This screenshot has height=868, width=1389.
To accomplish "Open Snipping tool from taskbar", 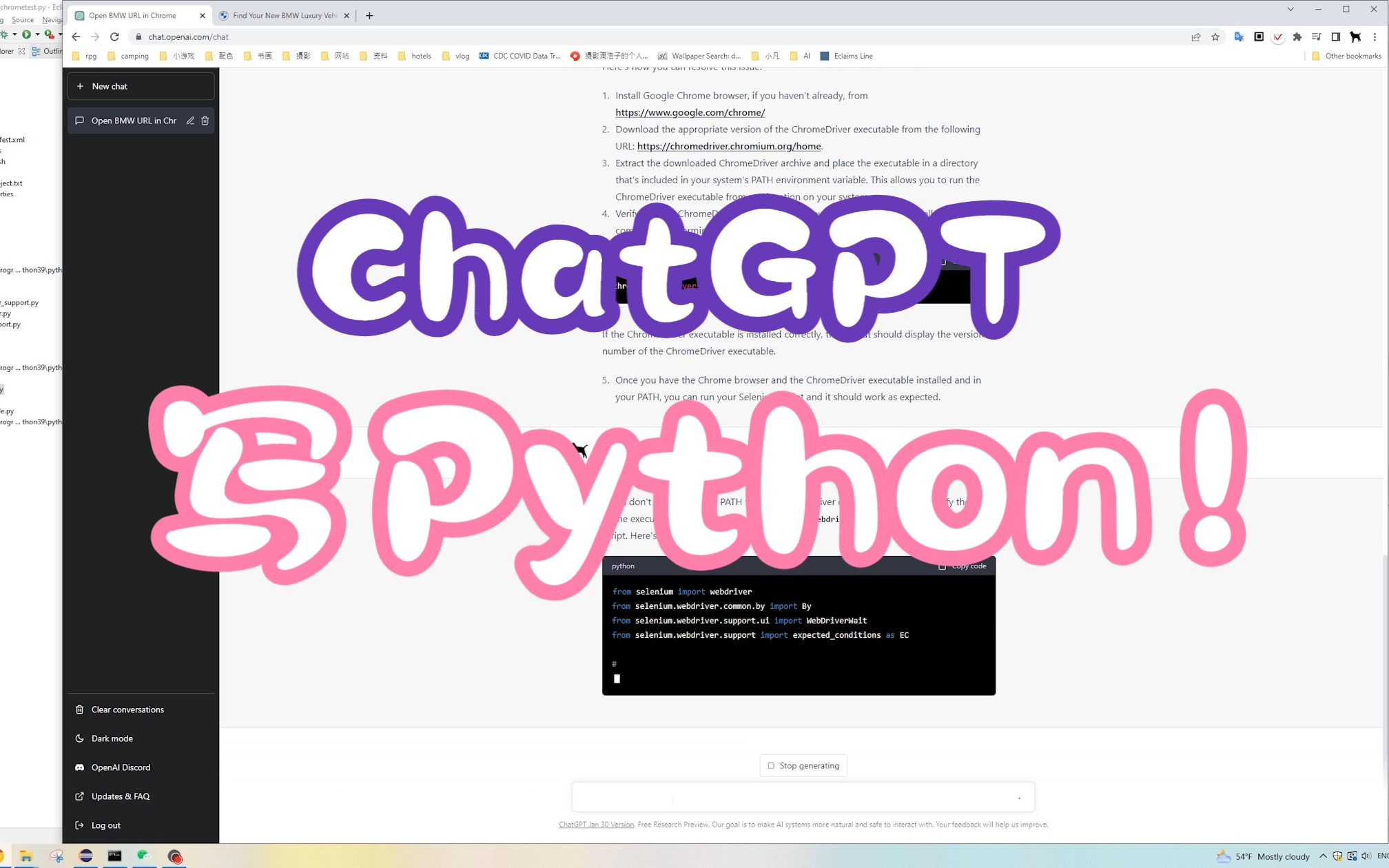I will click(x=56, y=856).
